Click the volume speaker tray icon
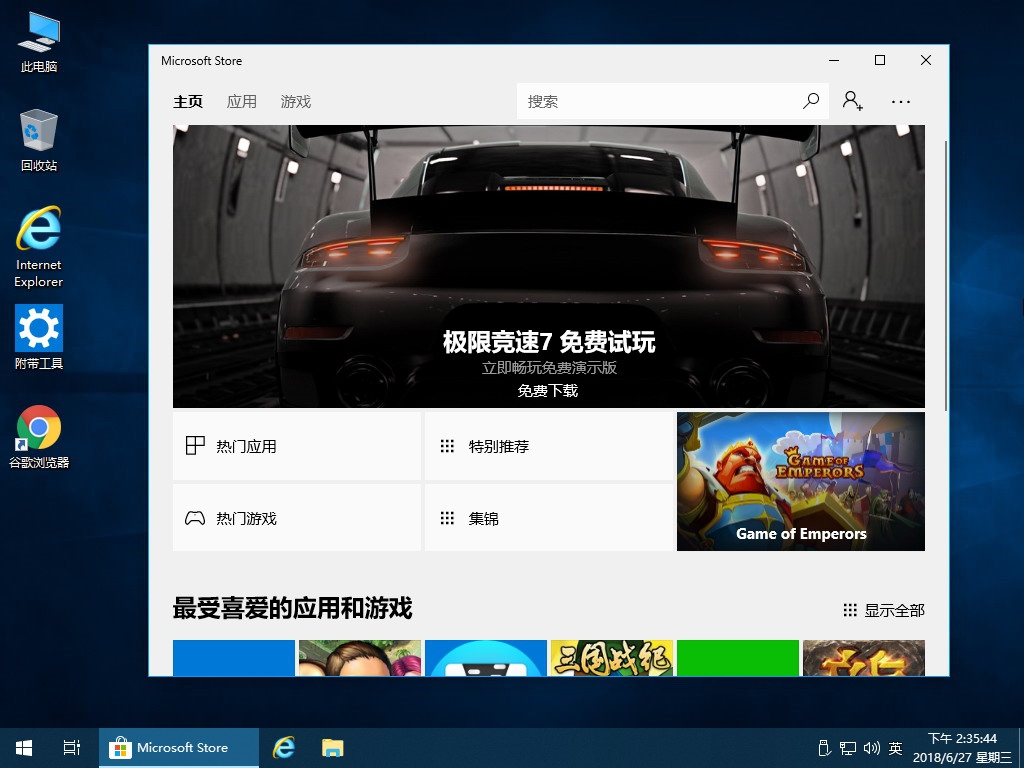 point(871,748)
